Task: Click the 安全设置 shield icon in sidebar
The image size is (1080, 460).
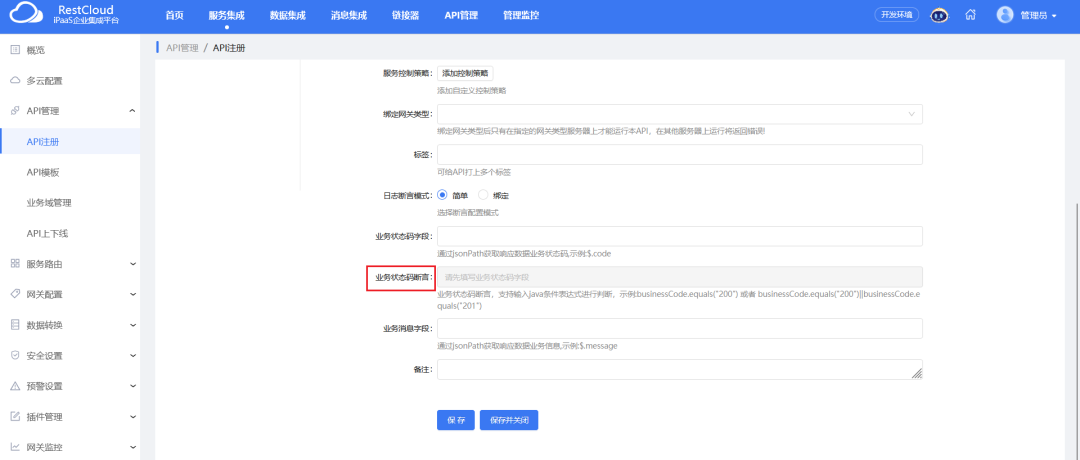Action: click(x=15, y=355)
